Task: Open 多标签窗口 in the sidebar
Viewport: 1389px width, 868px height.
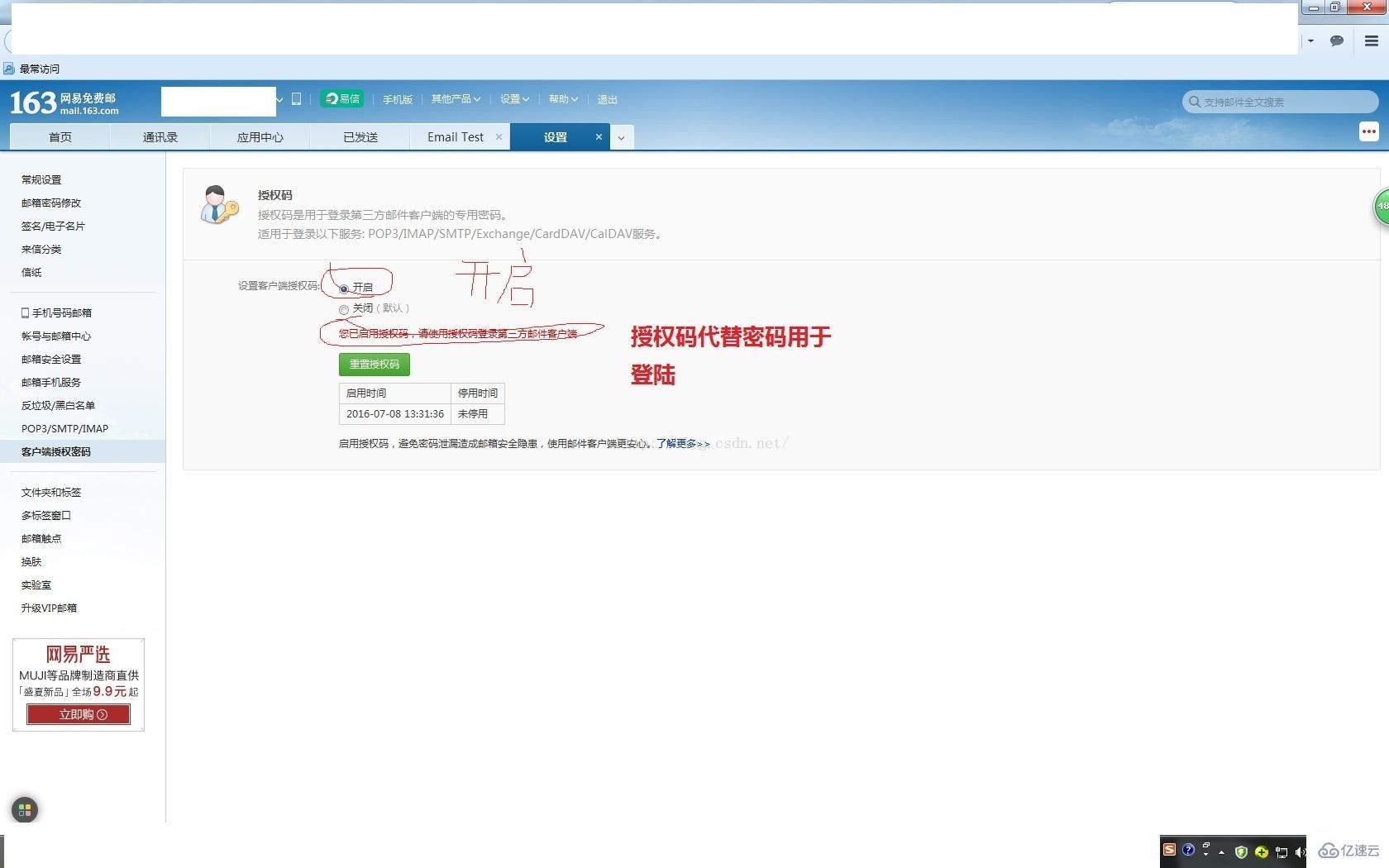Action: [x=46, y=515]
